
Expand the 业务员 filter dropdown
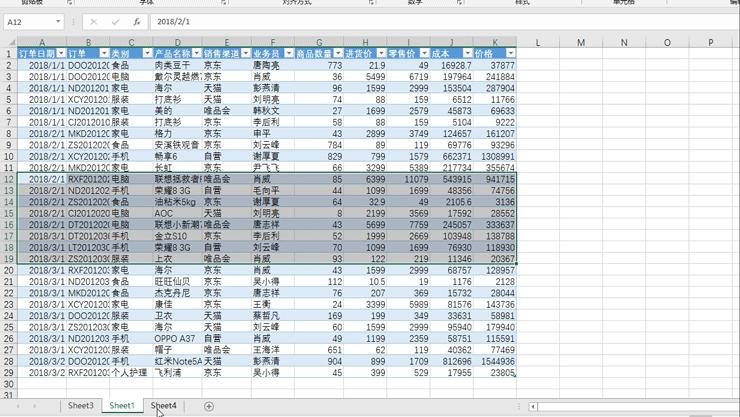[289, 54]
